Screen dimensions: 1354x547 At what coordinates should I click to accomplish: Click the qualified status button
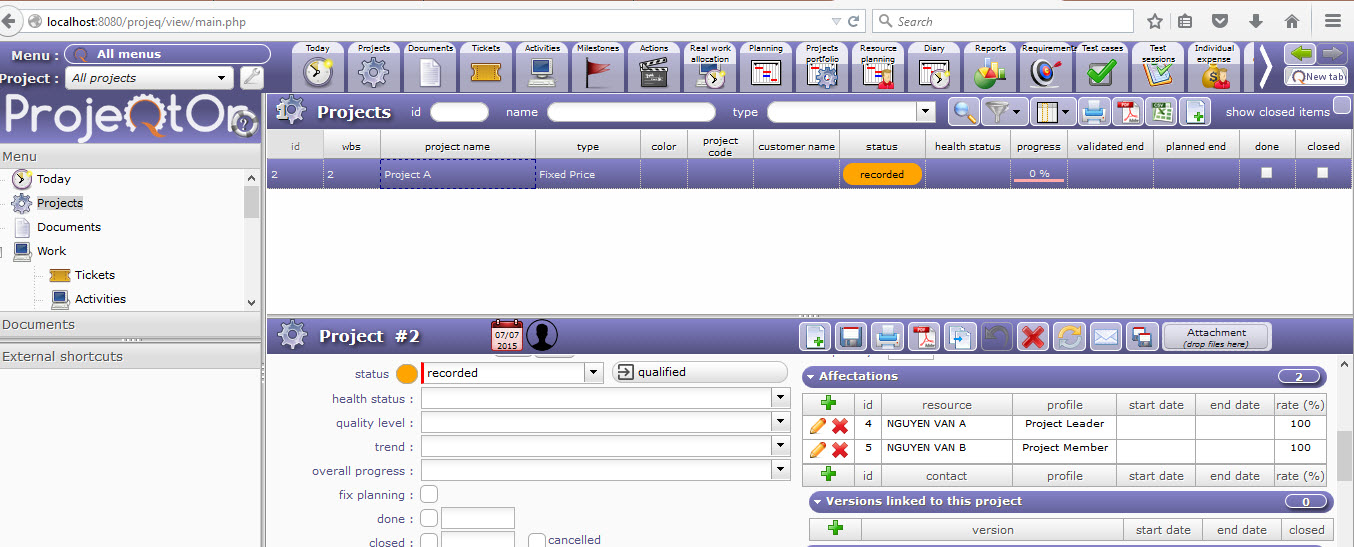click(700, 372)
